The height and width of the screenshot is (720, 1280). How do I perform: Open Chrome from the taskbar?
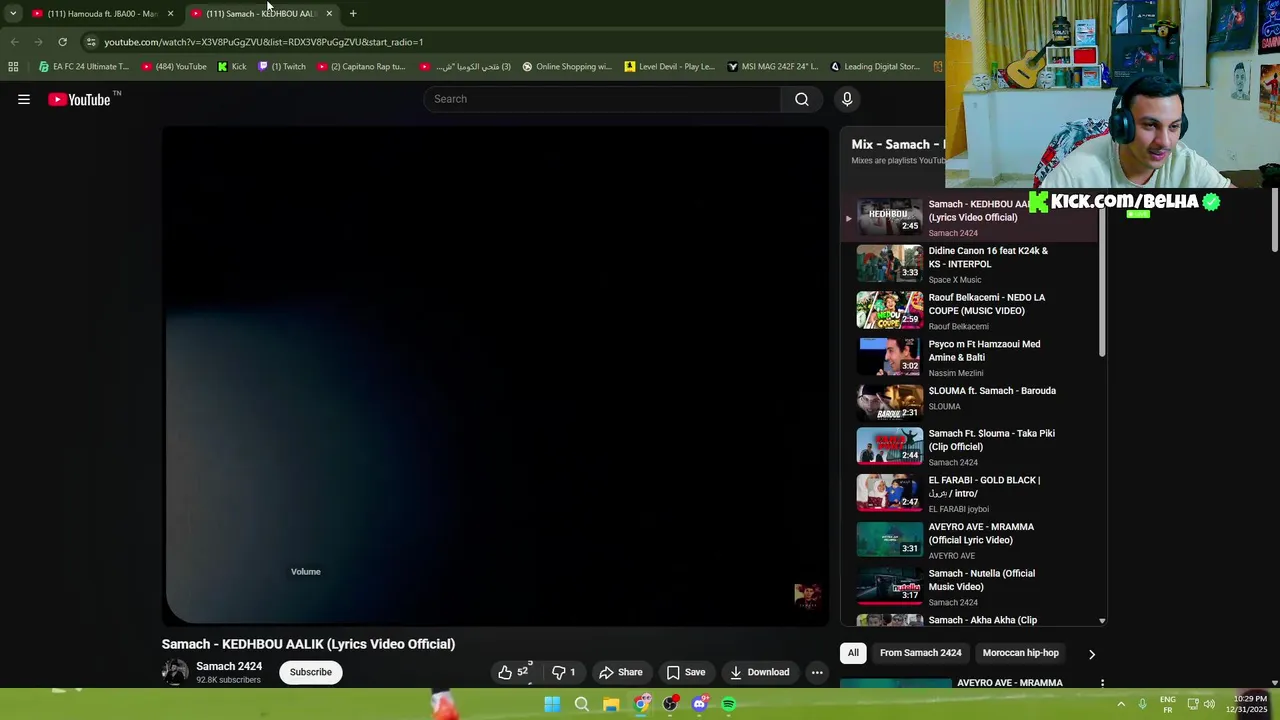point(641,704)
